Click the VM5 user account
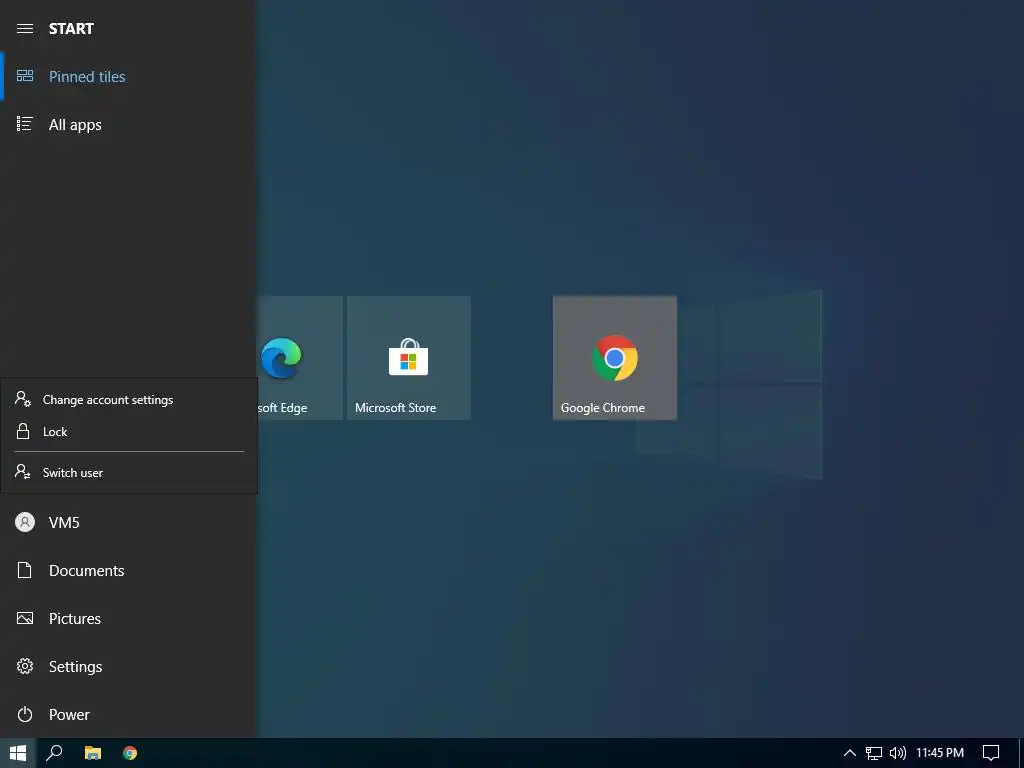This screenshot has width=1024, height=768. tap(129, 522)
